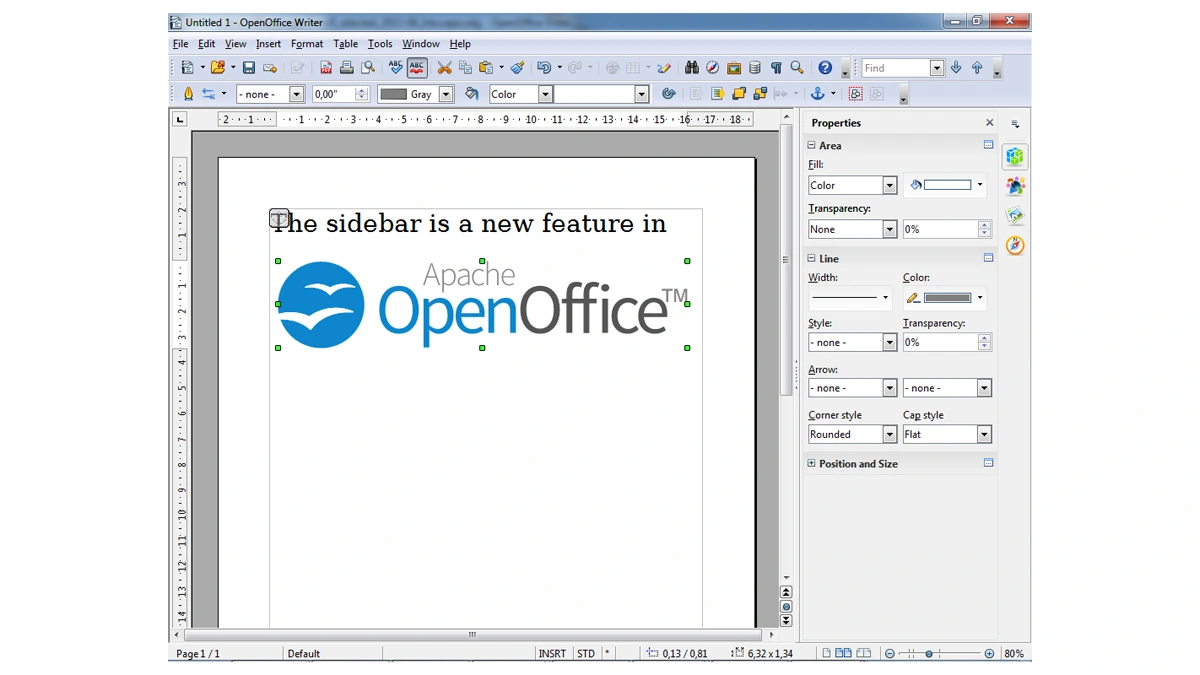Open the Format menu
Image resolution: width=1200 pixels, height=675 pixels.
[307, 44]
